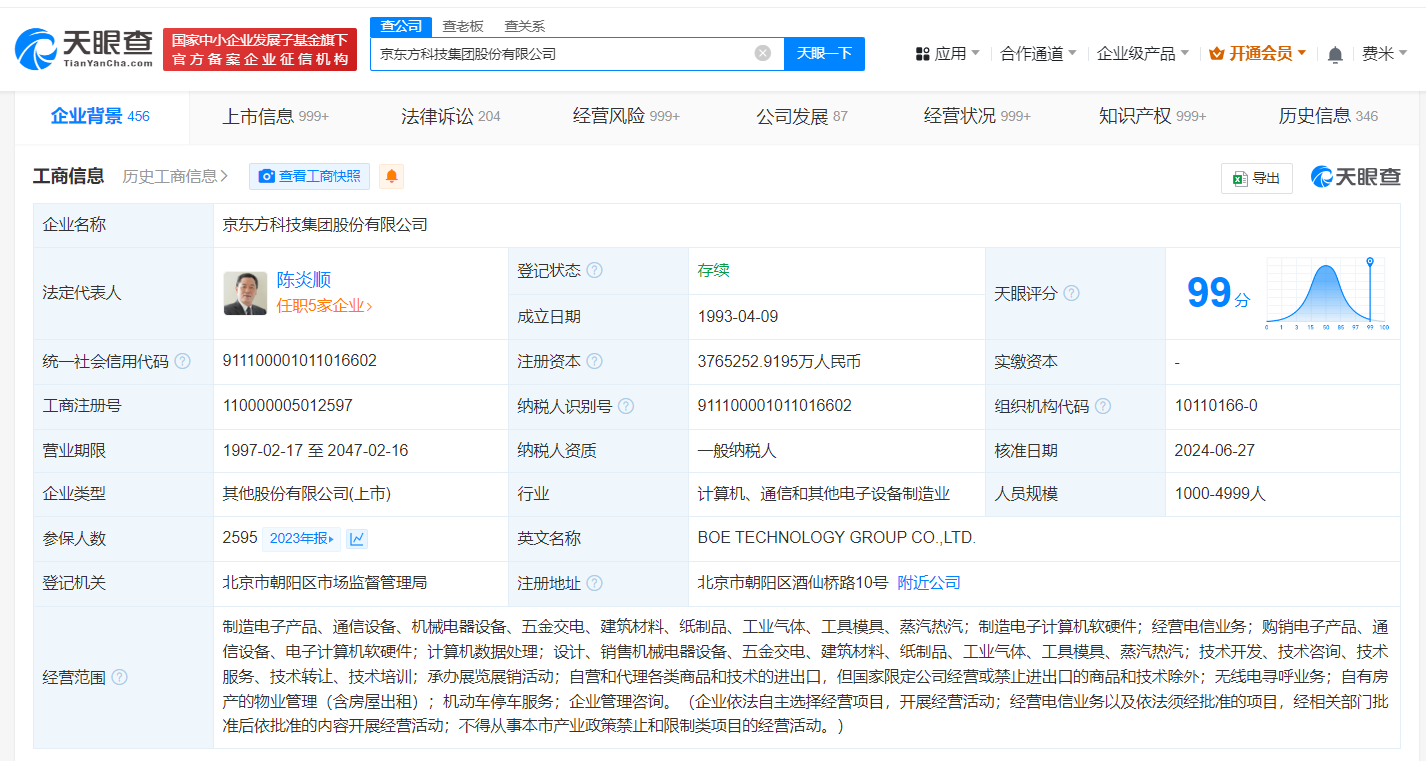Click the camera icon on 查看工商快照 button

pos(266,176)
